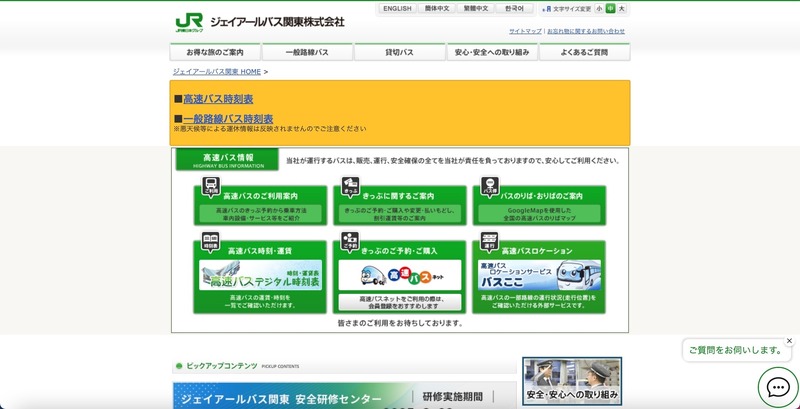Click 会員登録をおすすめします button
The width and height of the screenshot is (800, 409).
[x=399, y=302]
